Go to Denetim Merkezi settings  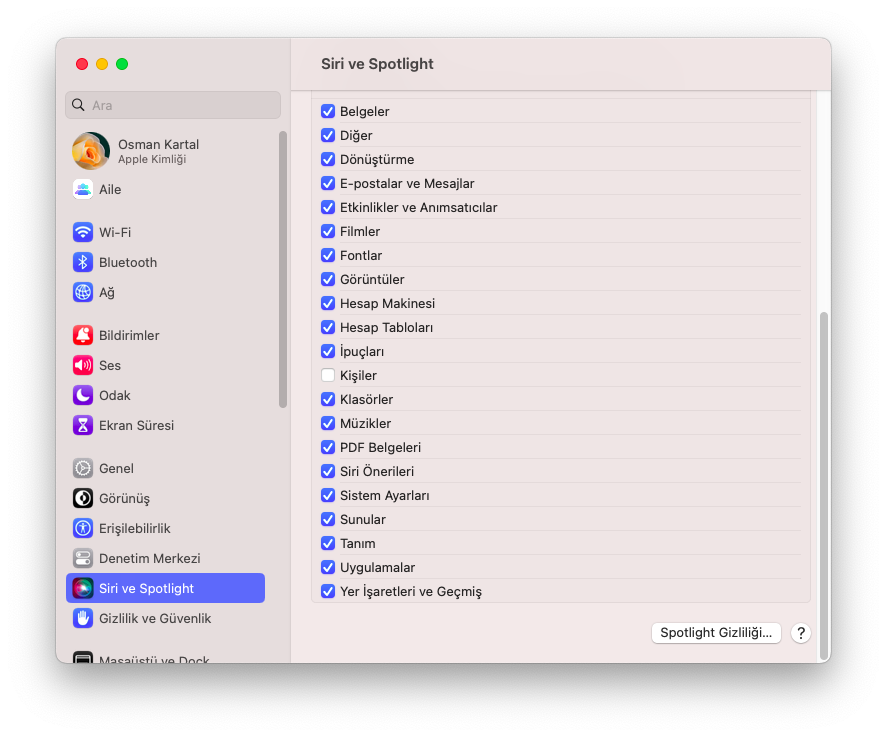tap(149, 558)
